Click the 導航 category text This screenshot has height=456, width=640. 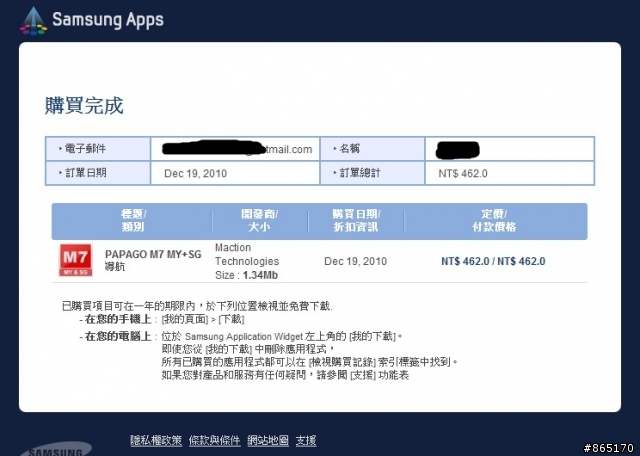point(115,267)
